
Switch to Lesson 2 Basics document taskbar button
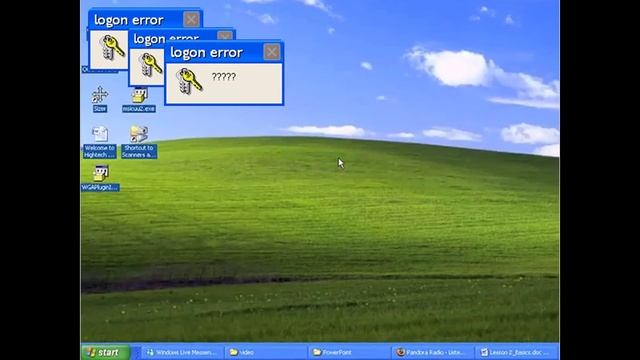coord(516,352)
